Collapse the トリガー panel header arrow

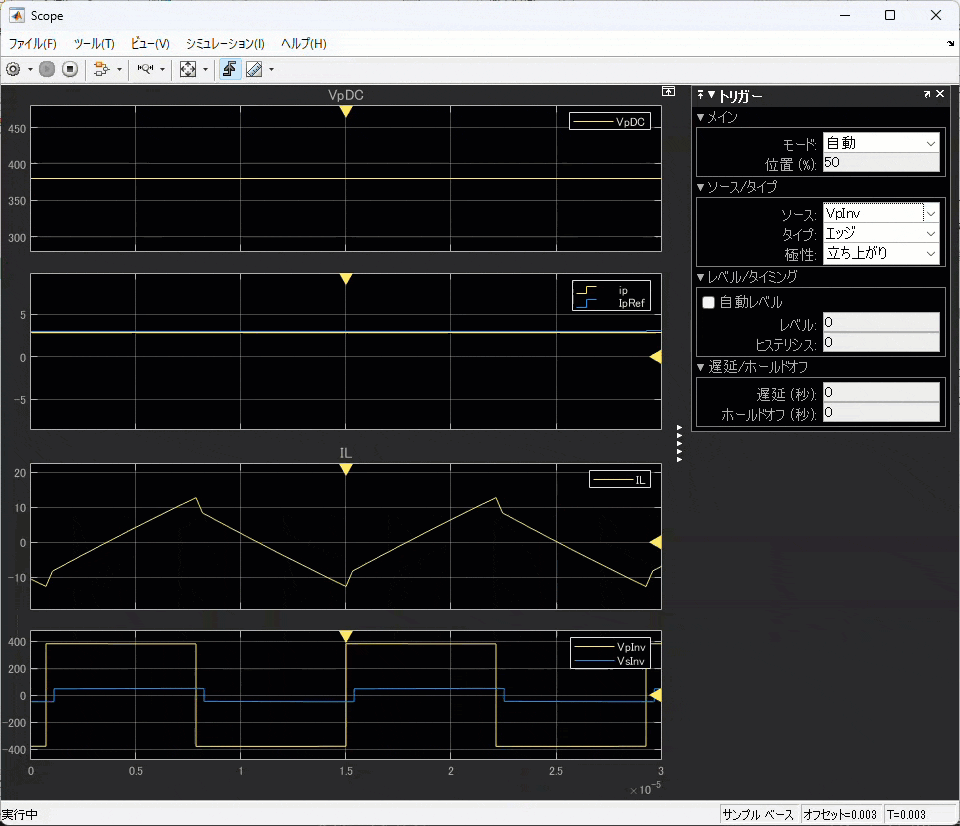point(711,94)
